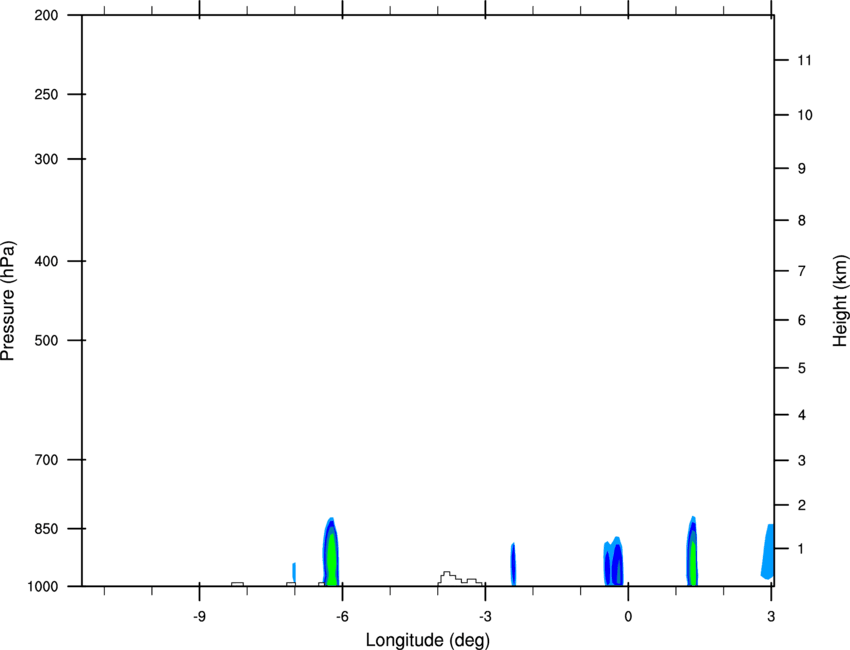The width and height of the screenshot is (850, 650).
Task: Click the -3 longitude tick label
Action: pyautogui.click(x=485, y=617)
